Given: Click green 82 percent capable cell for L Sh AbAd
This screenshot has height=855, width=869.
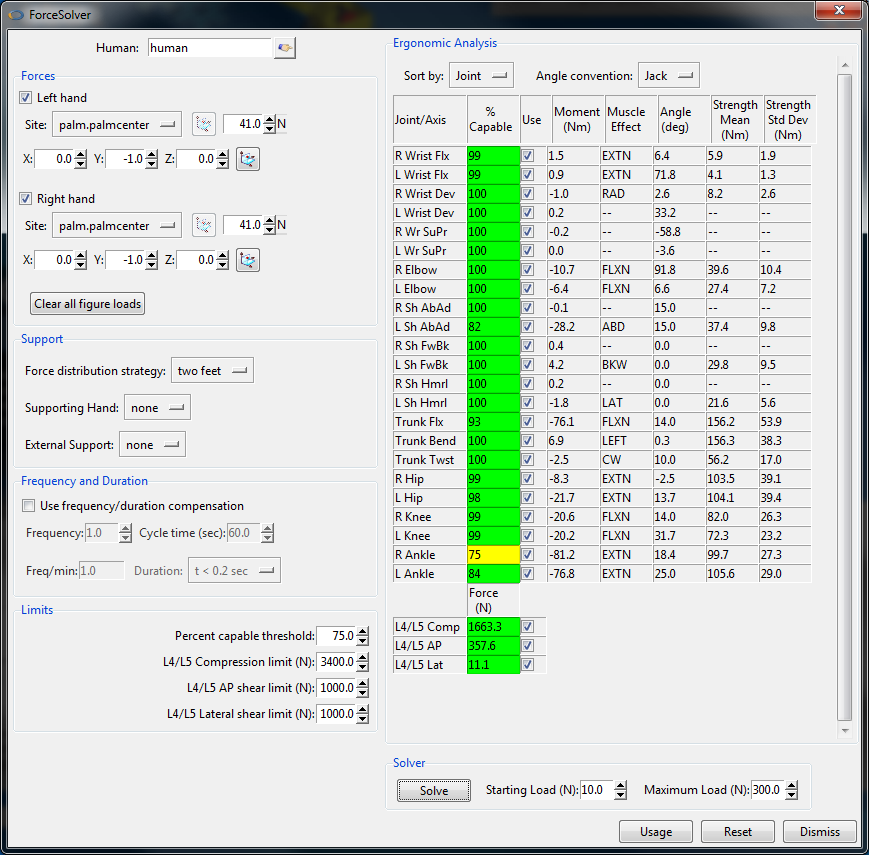Looking at the screenshot, I should pyautogui.click(x=493, y=327).
